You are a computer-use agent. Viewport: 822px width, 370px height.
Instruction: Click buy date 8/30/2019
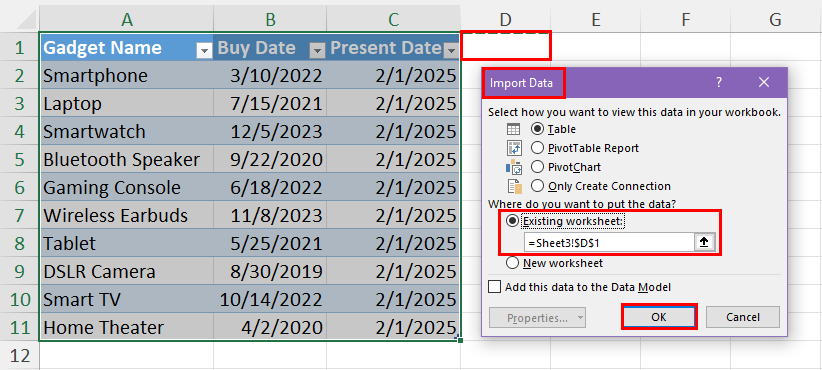(270, 271)
